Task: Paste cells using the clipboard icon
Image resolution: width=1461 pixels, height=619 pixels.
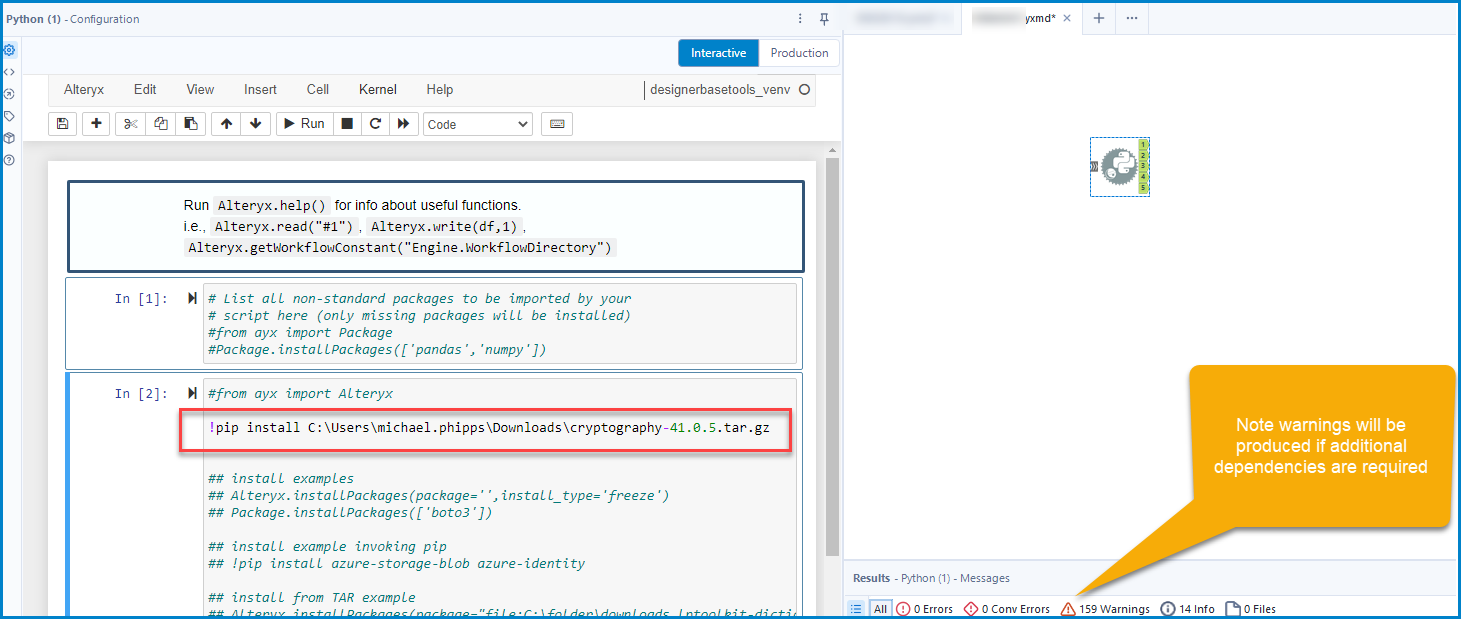Action: (190, 124)
